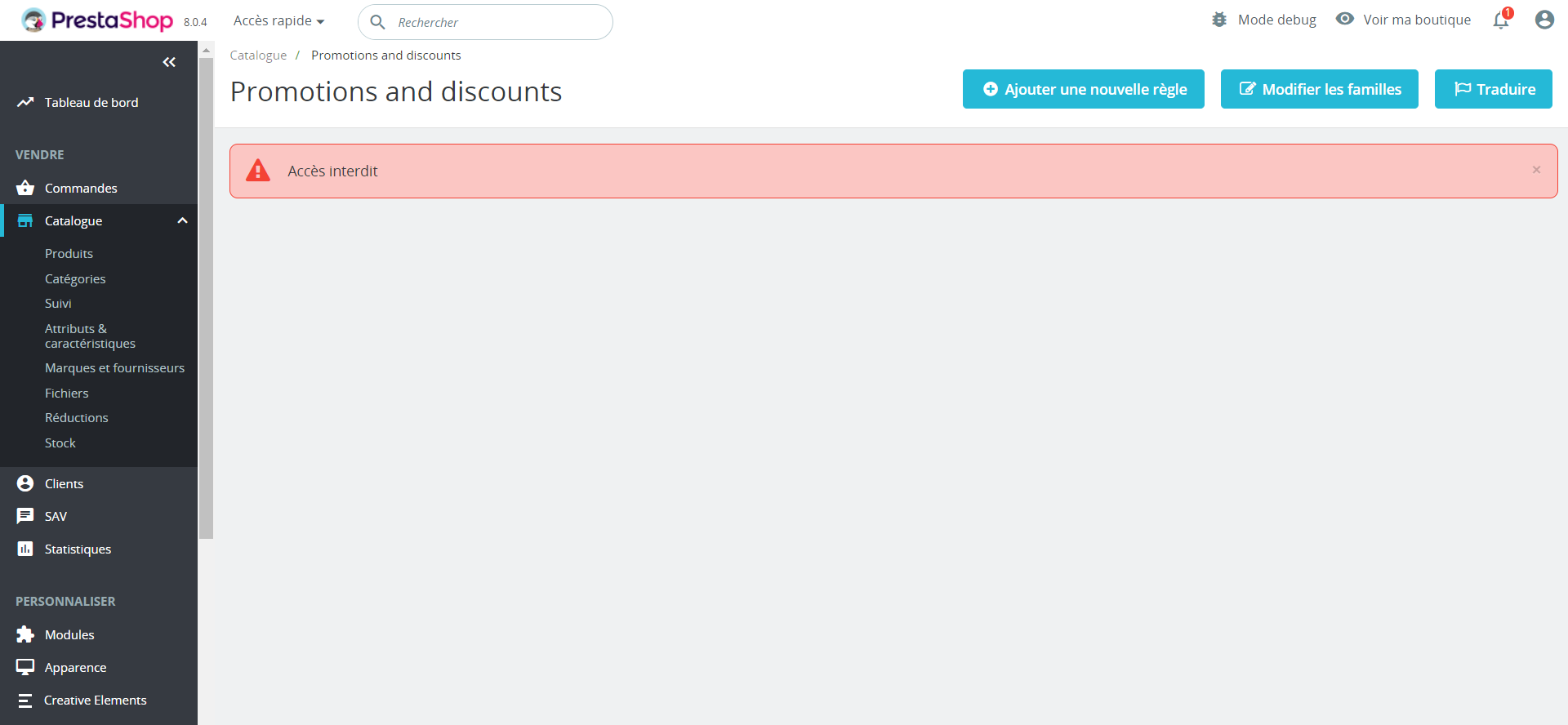Click the PrestaShop logo icon
Screen dimensions: 1568x725
[x=33, y=20]
